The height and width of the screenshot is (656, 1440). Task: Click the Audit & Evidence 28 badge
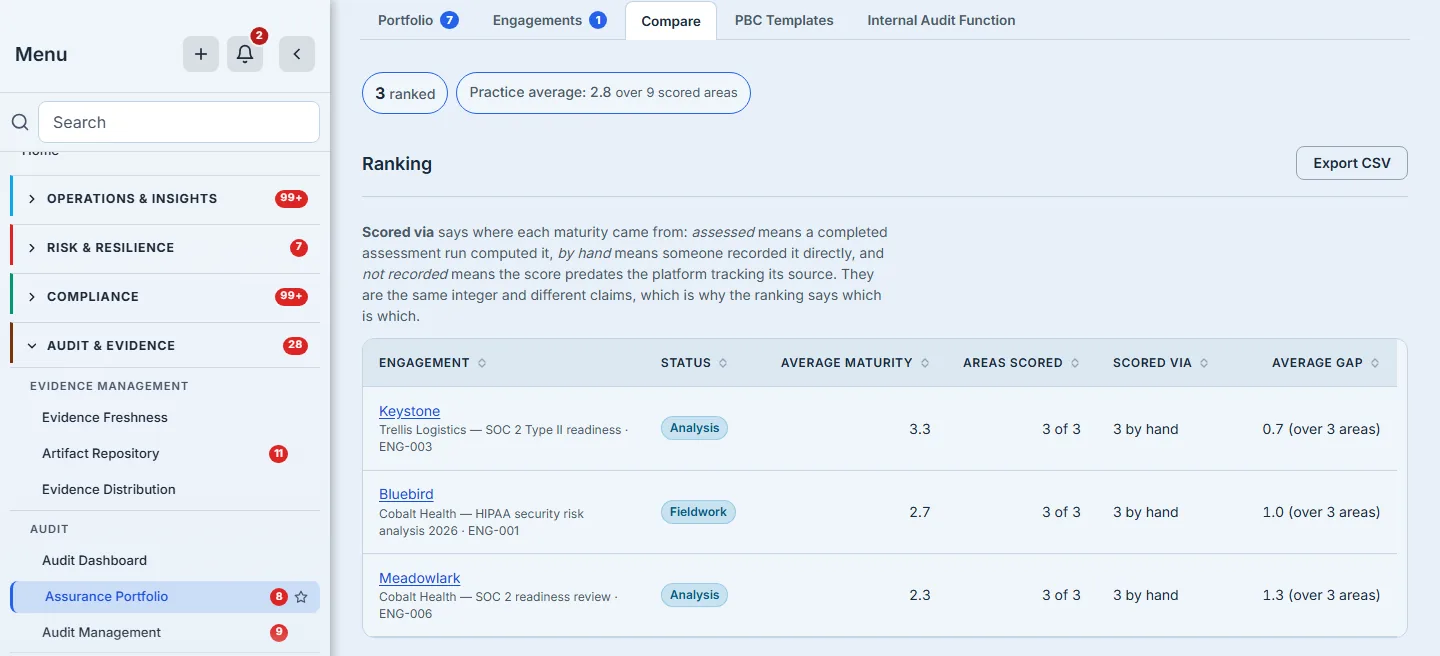pos(295,346)
